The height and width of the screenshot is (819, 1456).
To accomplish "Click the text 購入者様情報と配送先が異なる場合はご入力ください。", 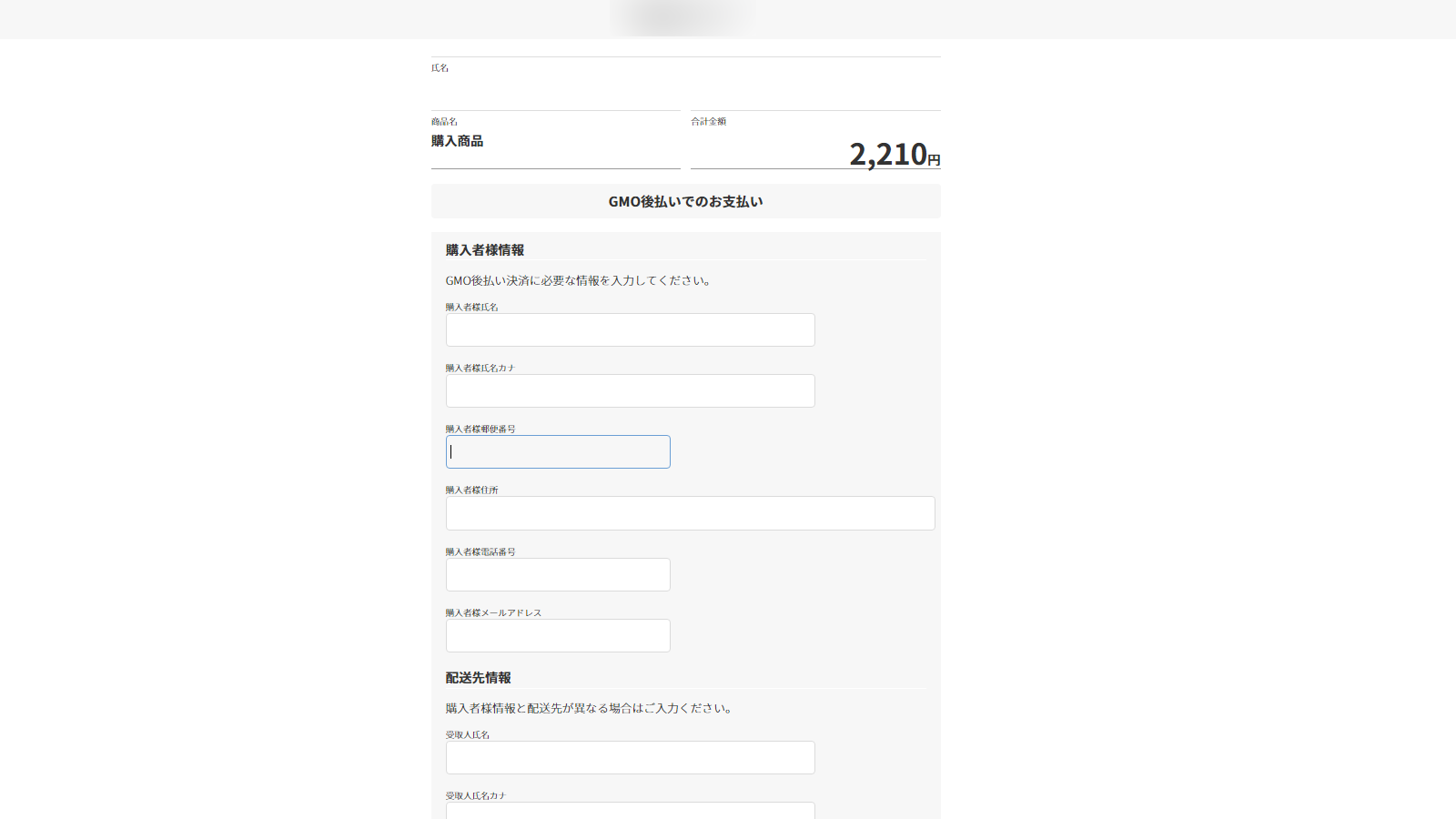I will tap(591, 708).
